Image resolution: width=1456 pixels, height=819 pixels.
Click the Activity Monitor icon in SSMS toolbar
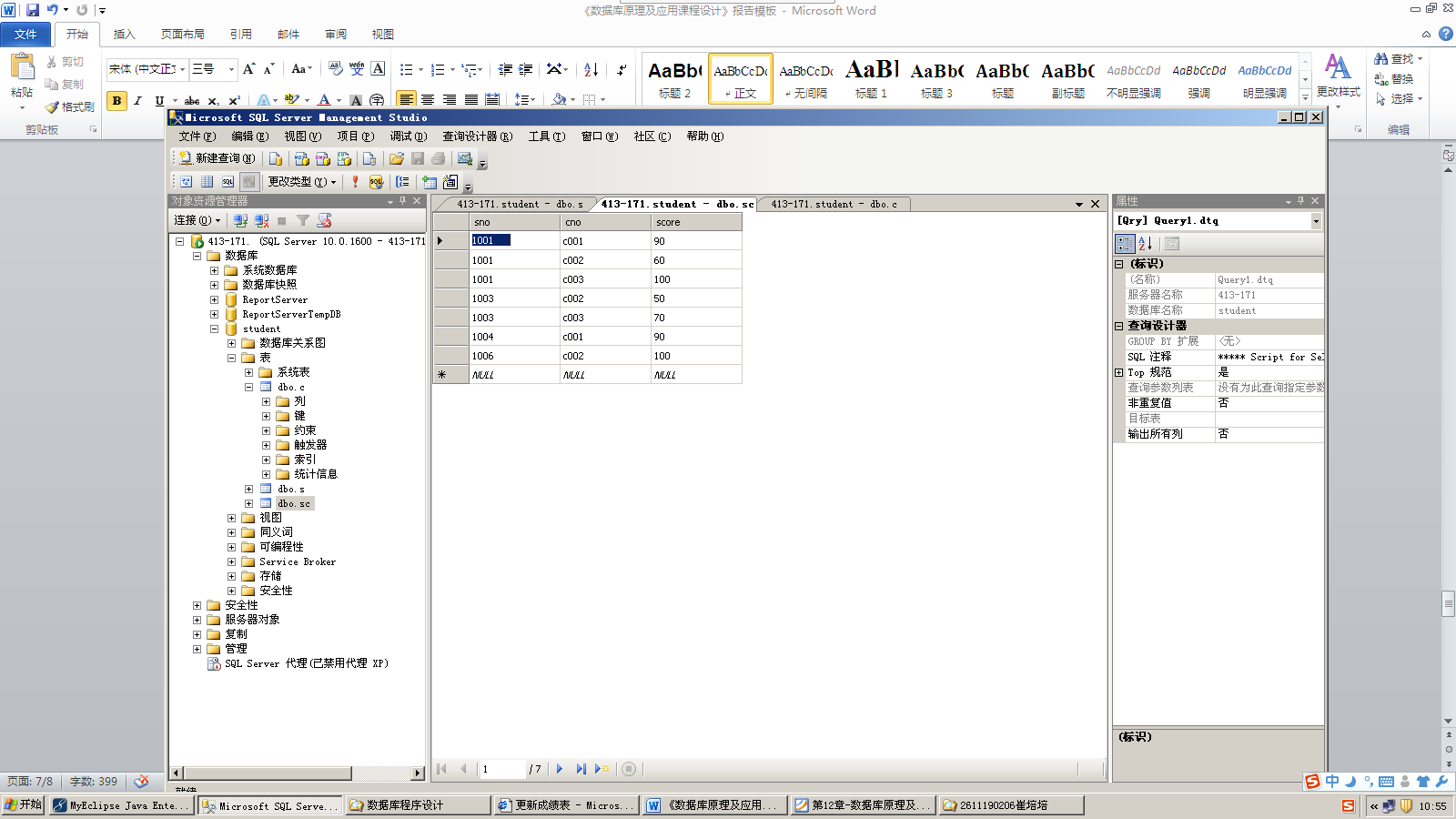pyautogui.click(x=465, y=158)
